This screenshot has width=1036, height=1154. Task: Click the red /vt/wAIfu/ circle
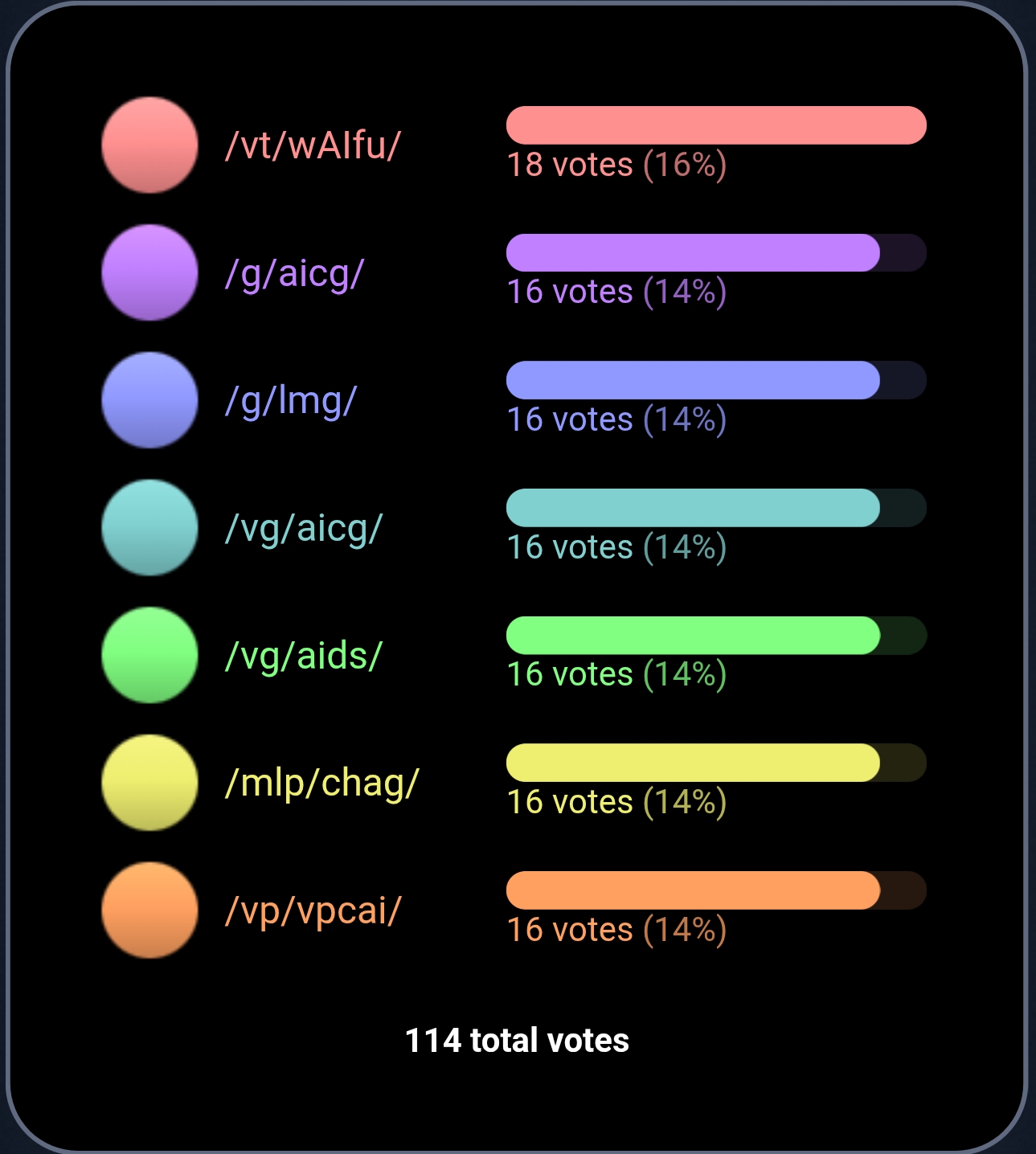tap(149, 145)
